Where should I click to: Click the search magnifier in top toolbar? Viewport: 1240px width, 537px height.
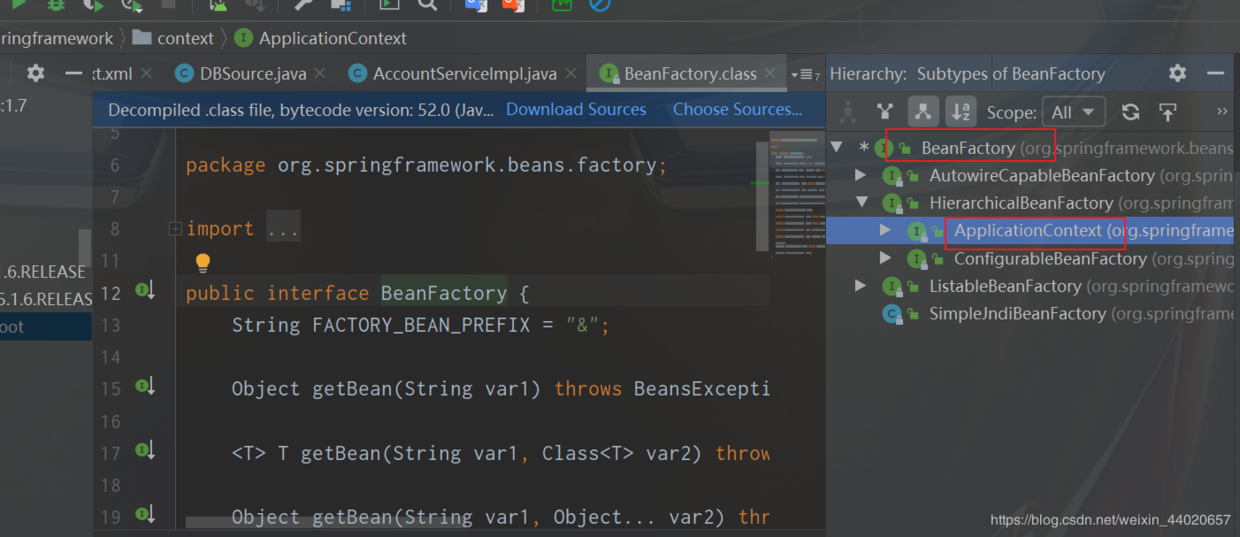(427, 4)
